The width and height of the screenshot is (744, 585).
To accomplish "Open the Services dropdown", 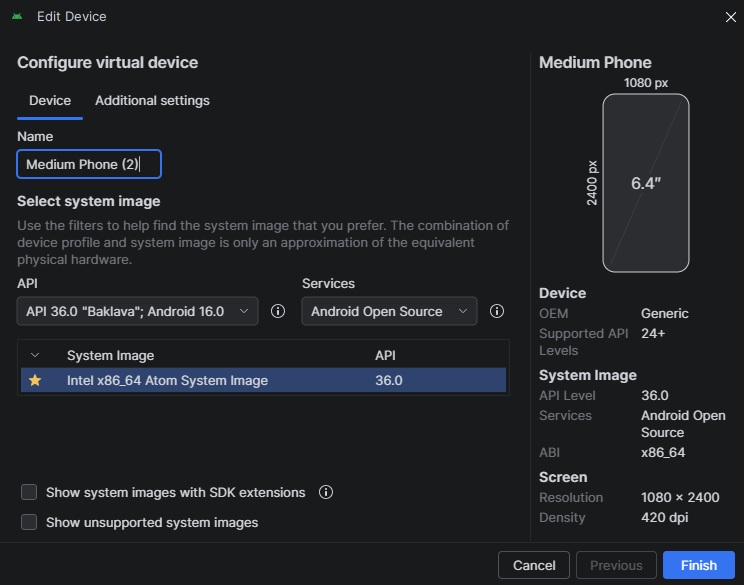I will [x=389, y=311].
